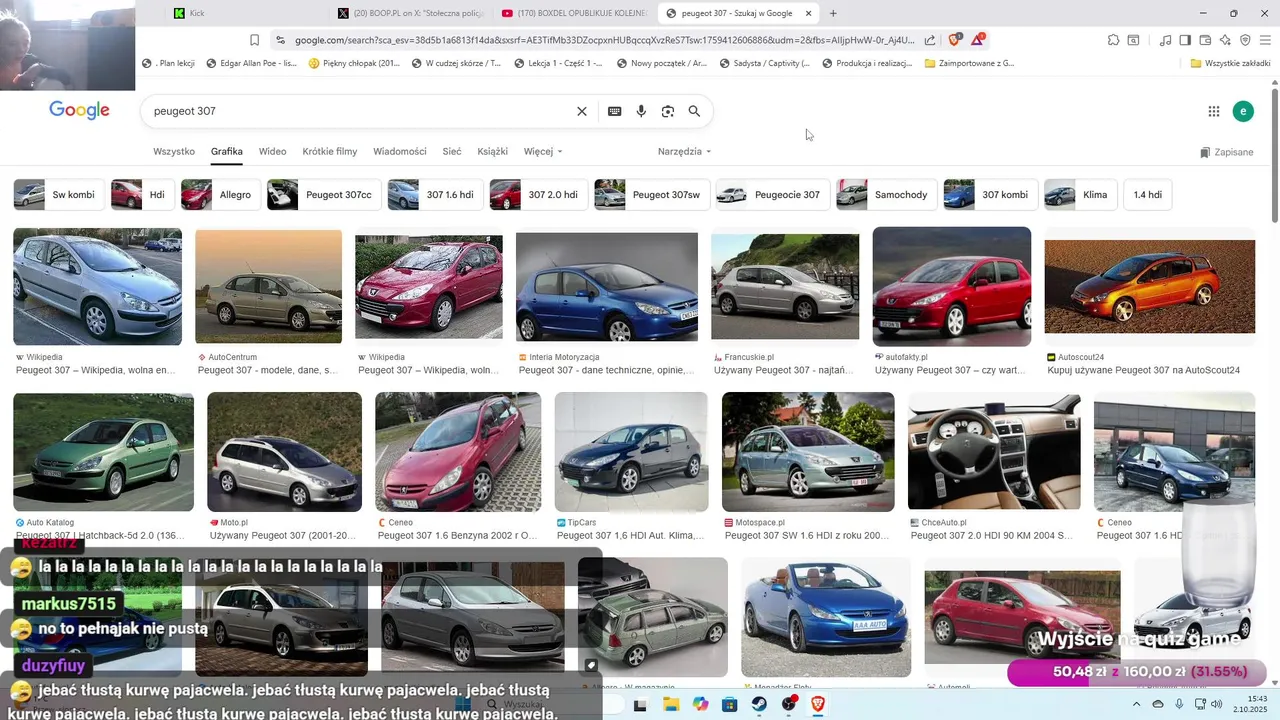
Task: Select the Wideo search tab
Action: click(272, 152)
